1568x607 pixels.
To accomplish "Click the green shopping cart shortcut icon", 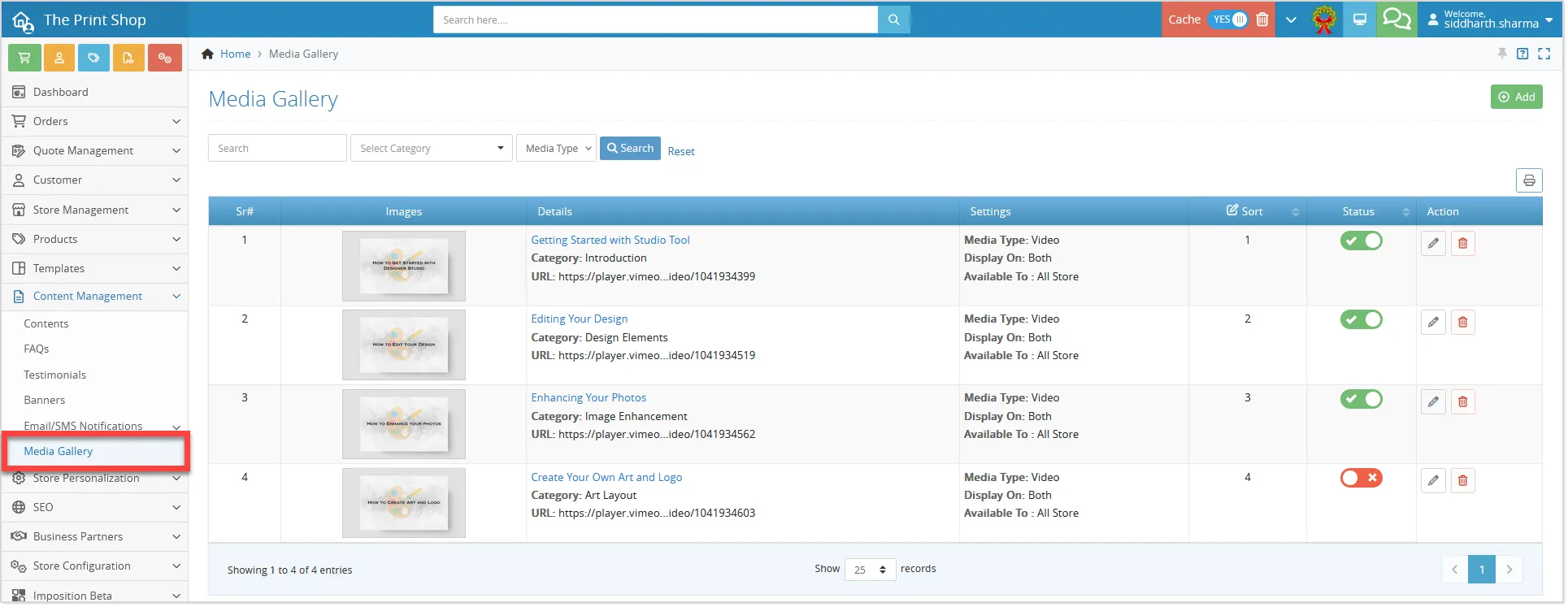I will tap(24, 58).
